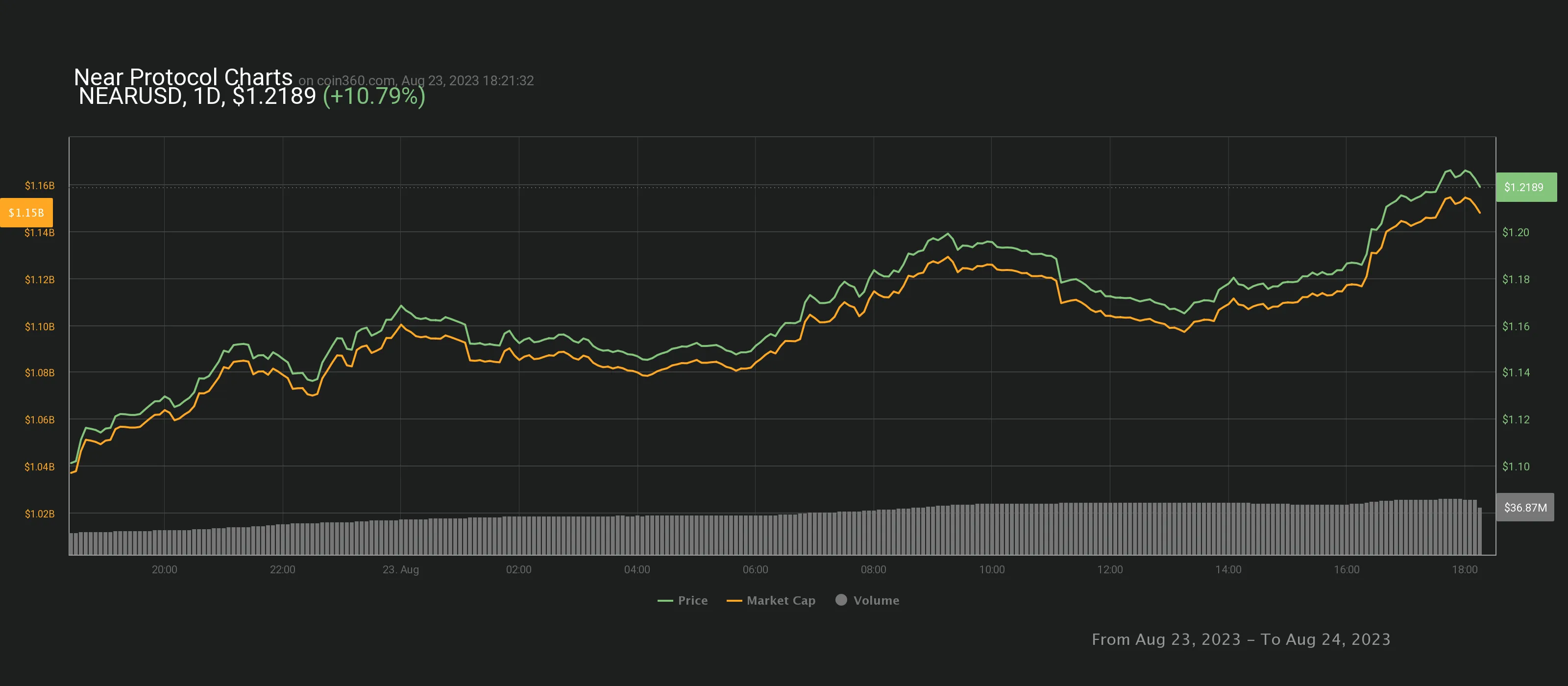Click the green $1.2189 price tag
Image resolution: width=1568 pixels, height=686 pixels.
(x=1525, y=187)
